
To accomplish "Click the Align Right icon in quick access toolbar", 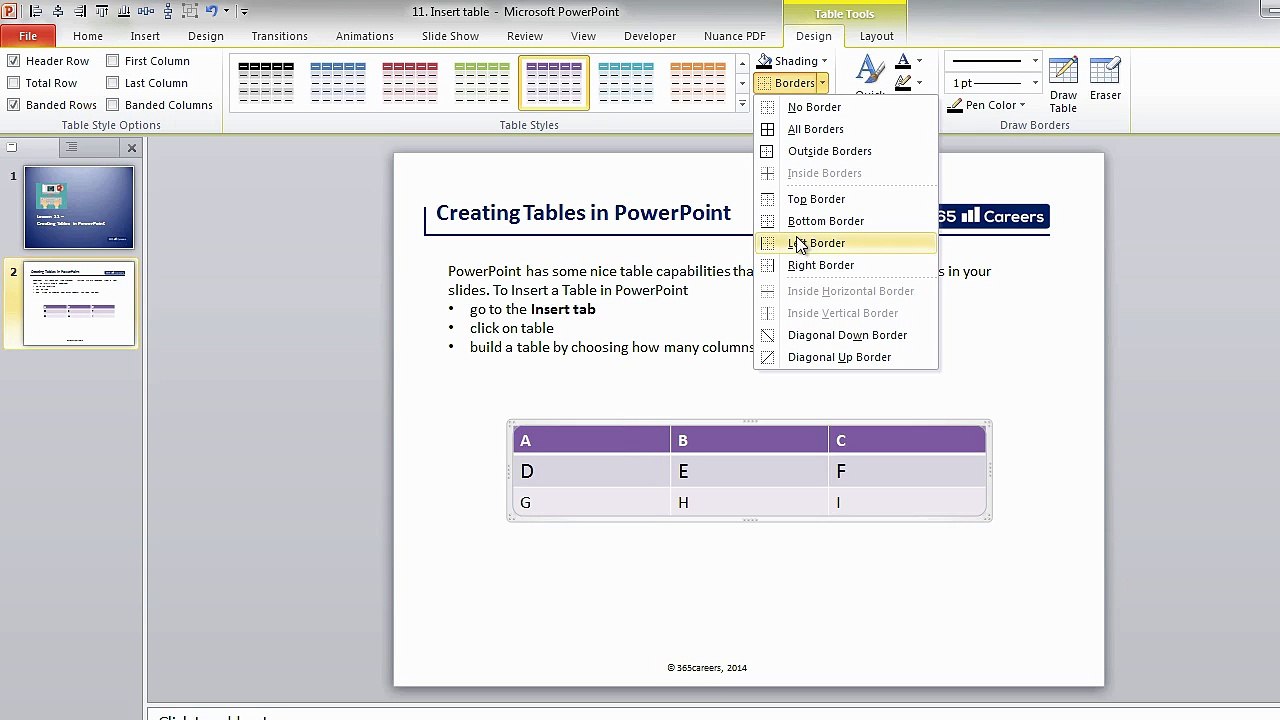I will pyautogui.click(x=80, y=12).
